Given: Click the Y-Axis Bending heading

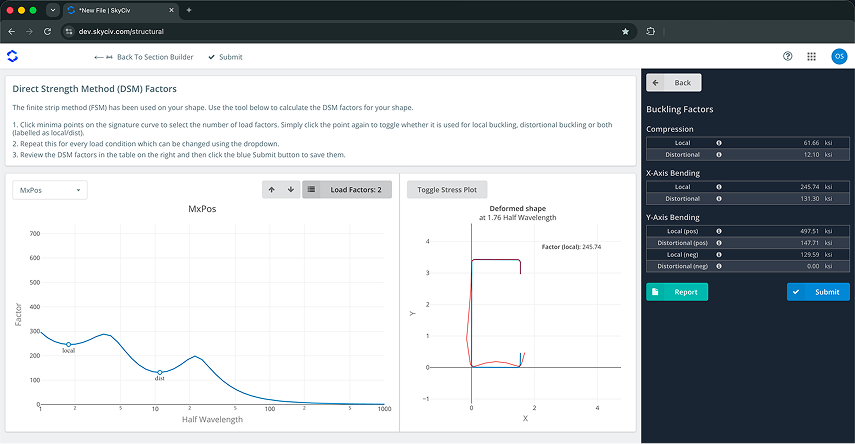Looking at the screenshot, I should [x=673, y=218].
